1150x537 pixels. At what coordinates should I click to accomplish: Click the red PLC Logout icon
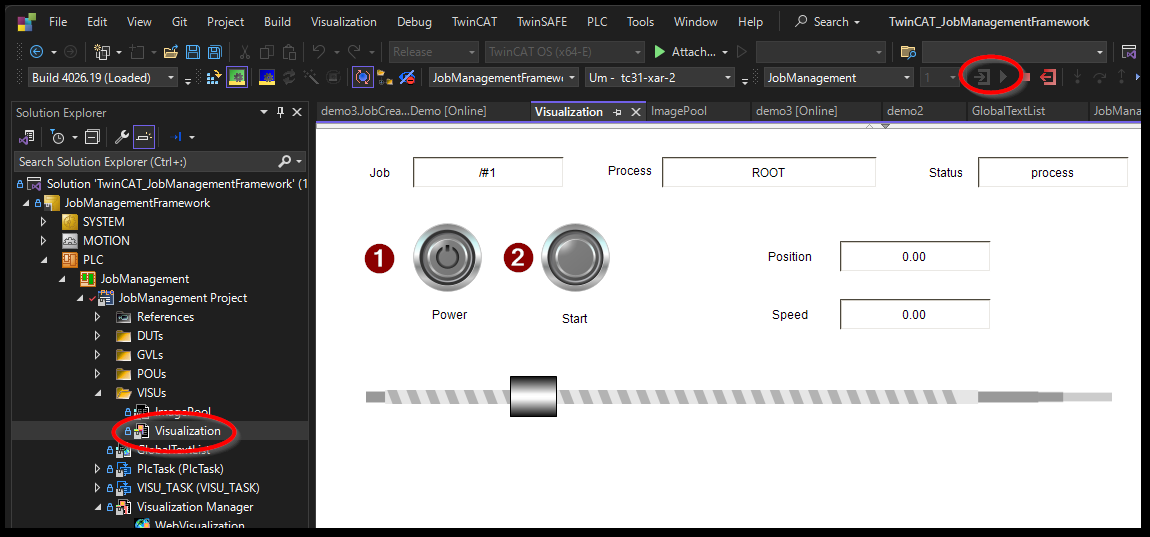point(1049,77)
